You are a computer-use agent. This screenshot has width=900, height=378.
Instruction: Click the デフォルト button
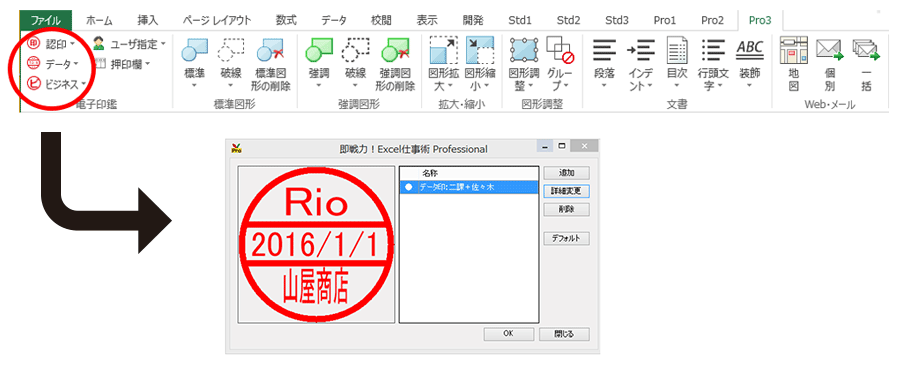567,239
